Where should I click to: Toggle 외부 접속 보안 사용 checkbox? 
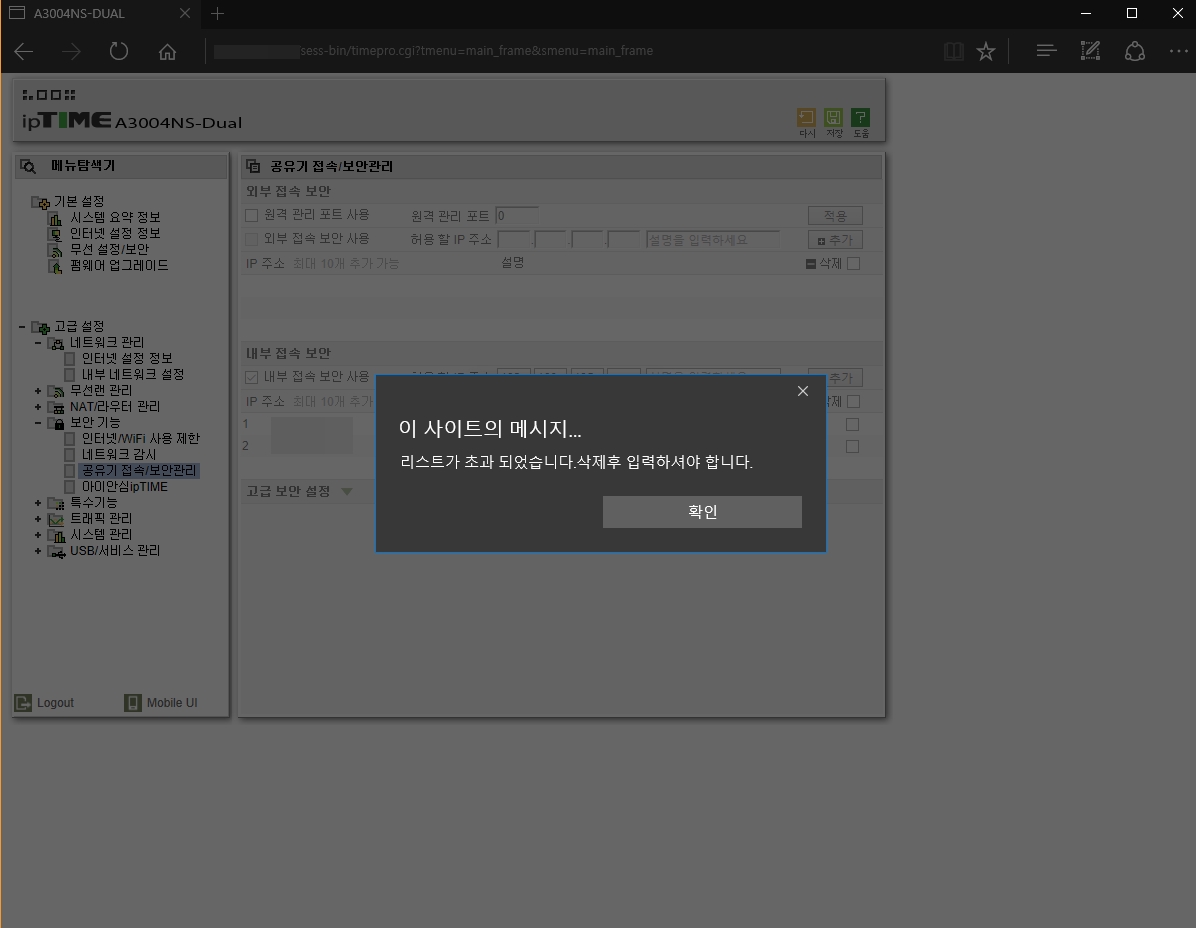pos(251,239)
